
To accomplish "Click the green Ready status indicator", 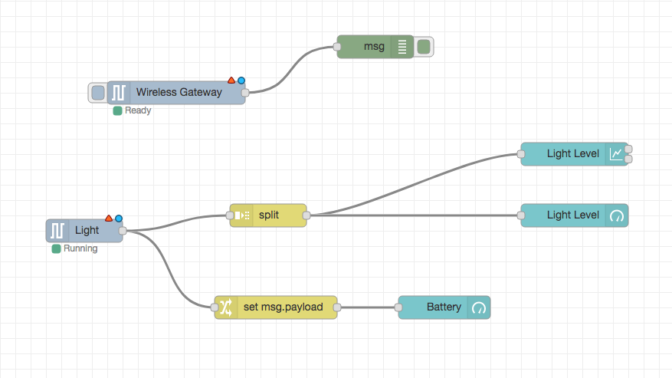I will (117, 111).
